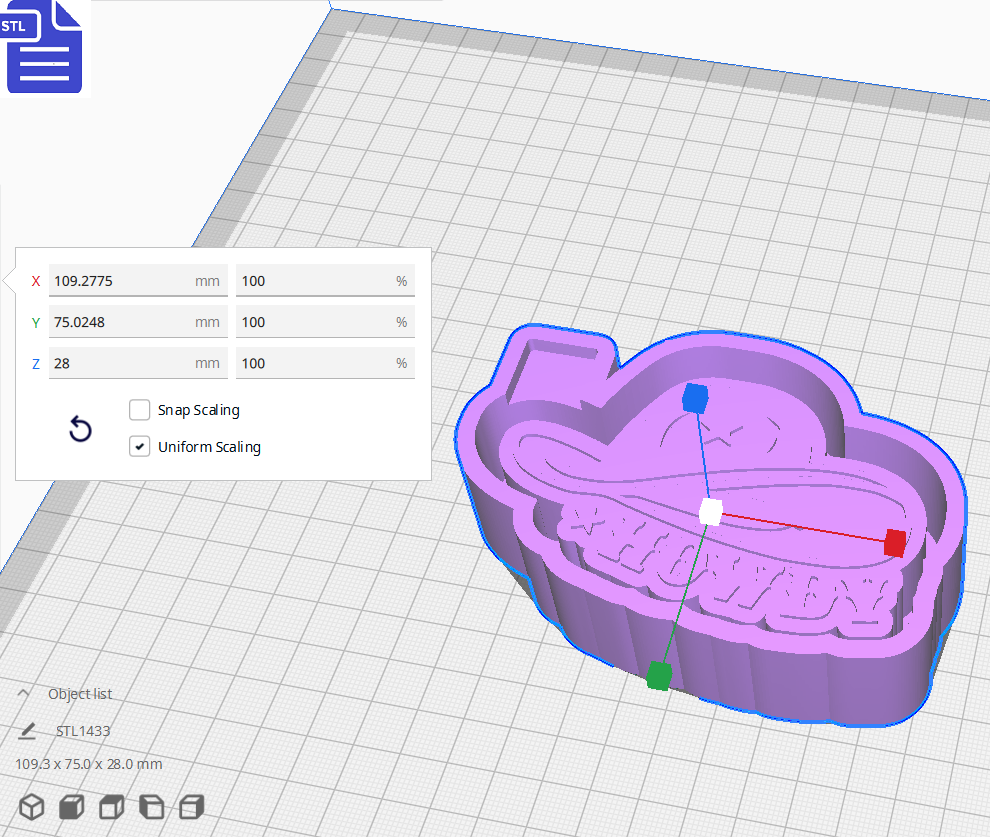The image size is (990, 837).
Task: Switch to the isometric 3D view
Action: (31, 807)
